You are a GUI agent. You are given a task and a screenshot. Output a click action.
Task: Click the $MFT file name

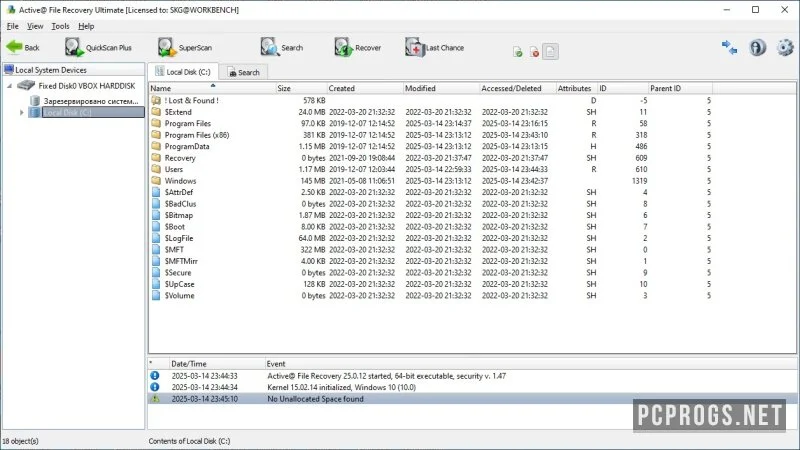click(174, 249)
